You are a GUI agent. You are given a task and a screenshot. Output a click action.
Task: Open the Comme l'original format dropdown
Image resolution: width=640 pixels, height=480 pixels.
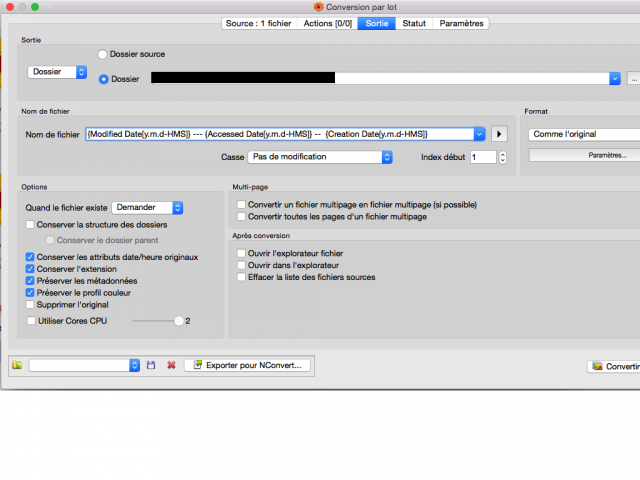(x=584, y=134)
